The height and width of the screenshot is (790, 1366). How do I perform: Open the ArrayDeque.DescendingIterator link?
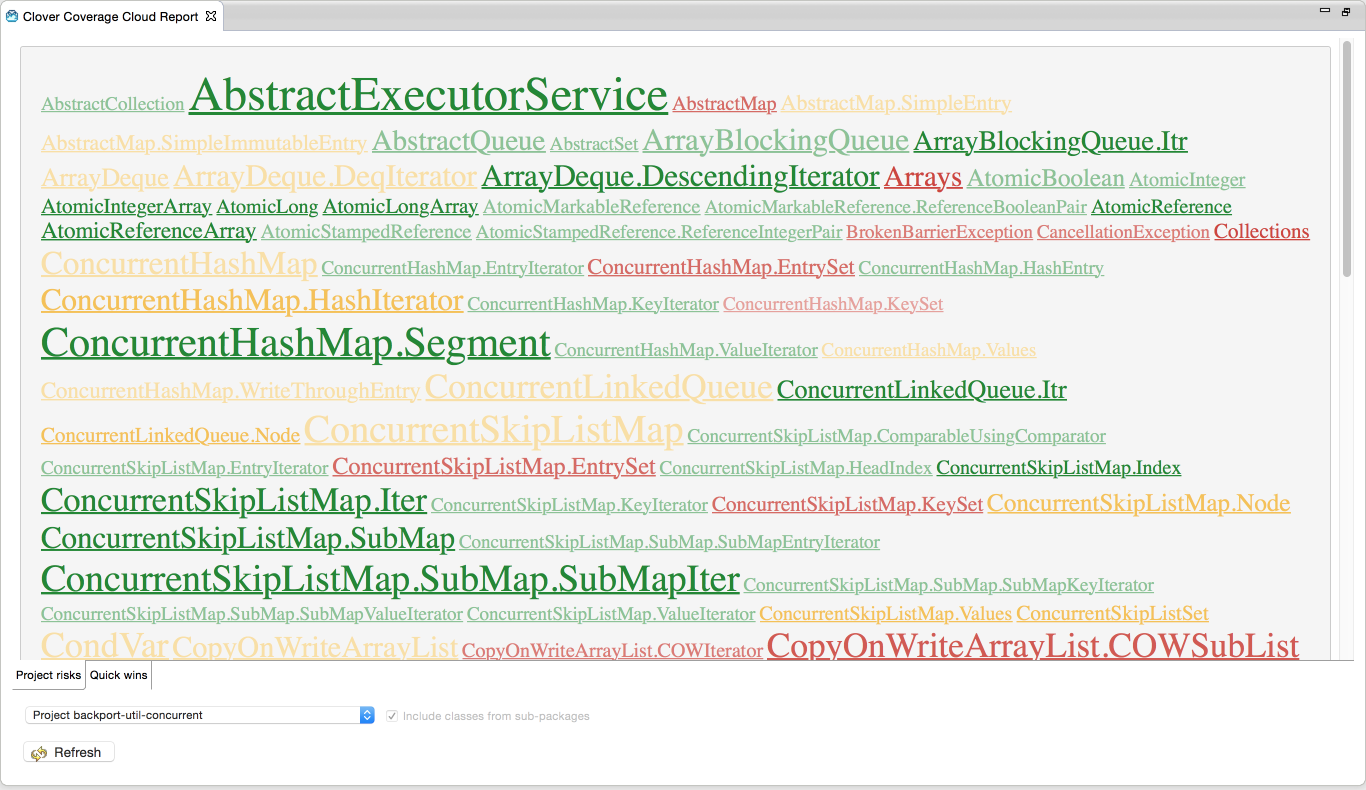point(680,177)
